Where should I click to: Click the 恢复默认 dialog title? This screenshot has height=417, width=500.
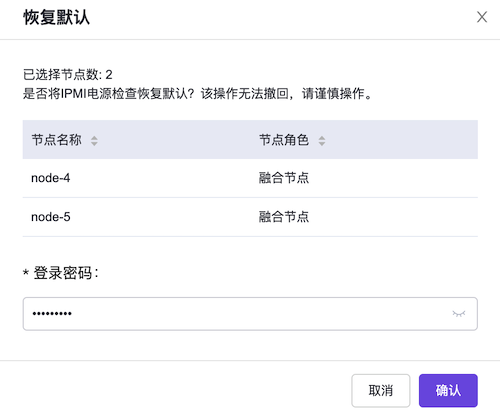(56, 17)
